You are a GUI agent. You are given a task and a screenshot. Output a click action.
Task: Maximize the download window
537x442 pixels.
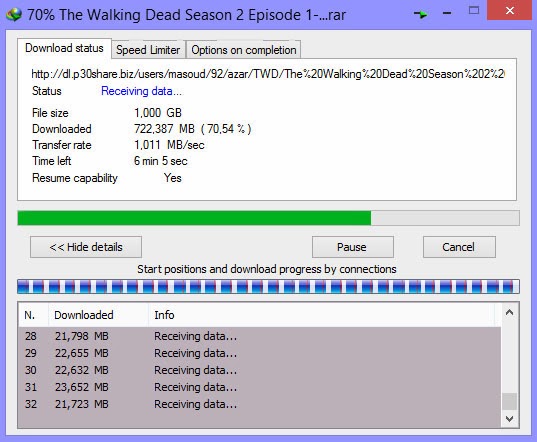(474, 10)
